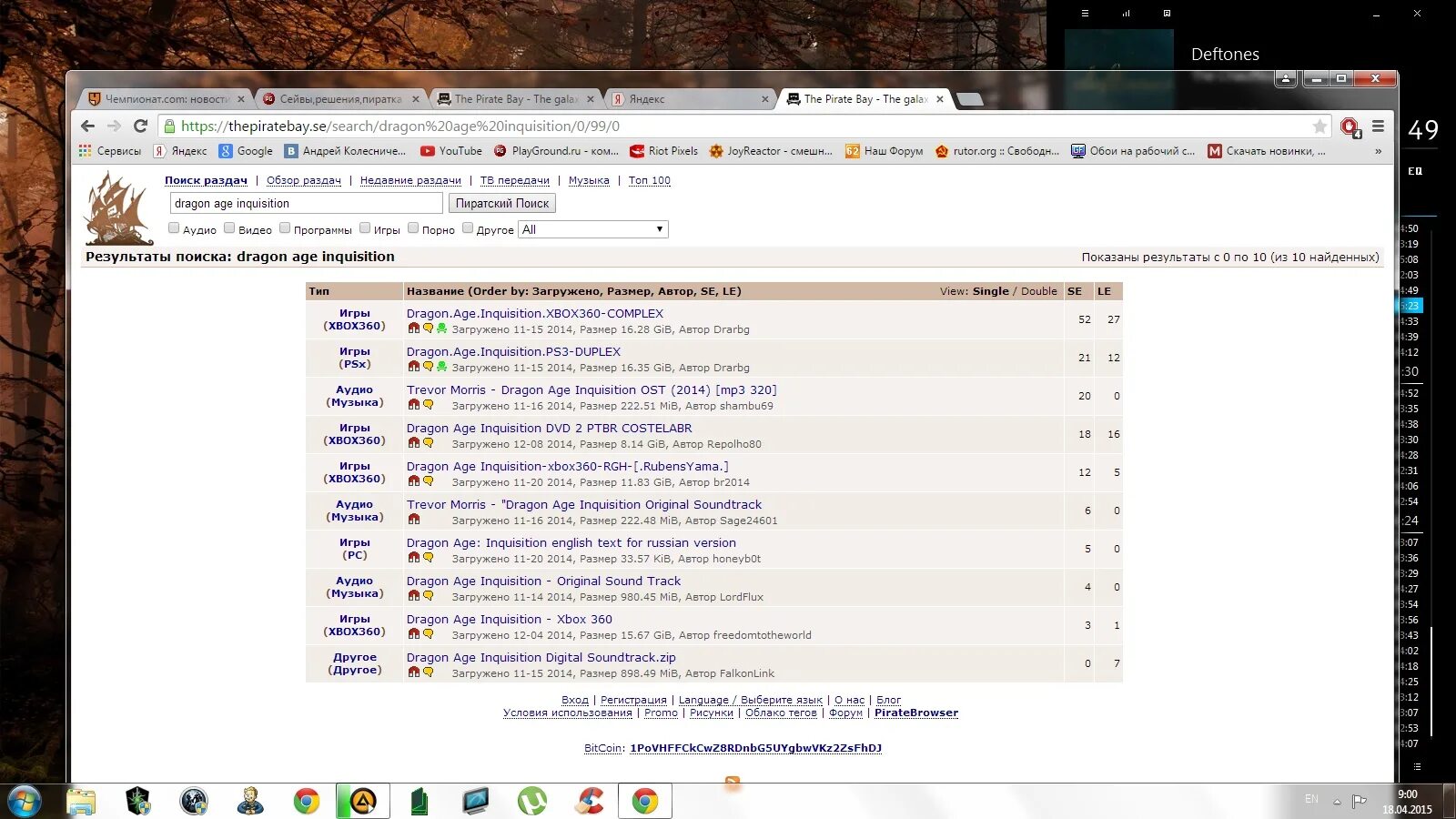Image resolution: width=1456 pixels, height=819 pixels.
Task: Open Windows Explorer from taskbar
Action: click(x=81, y=801)
